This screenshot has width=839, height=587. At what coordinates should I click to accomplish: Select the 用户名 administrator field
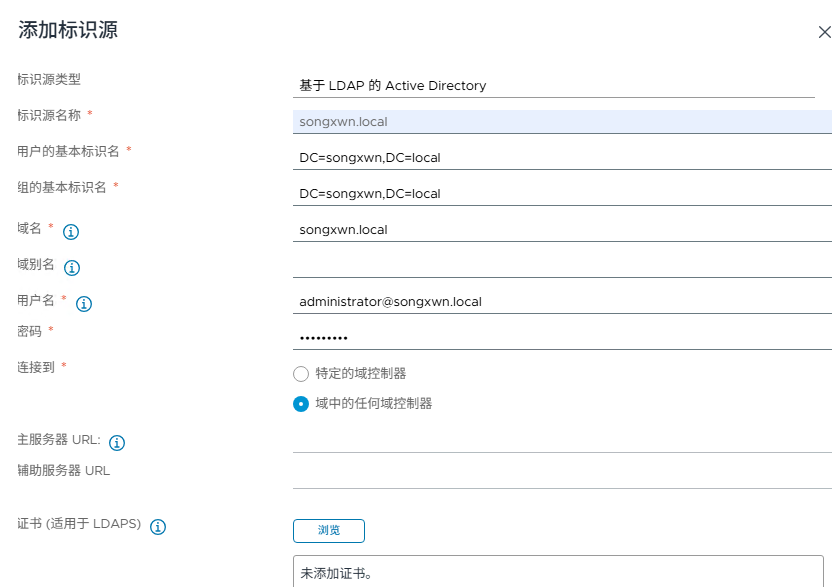[550, 301]
